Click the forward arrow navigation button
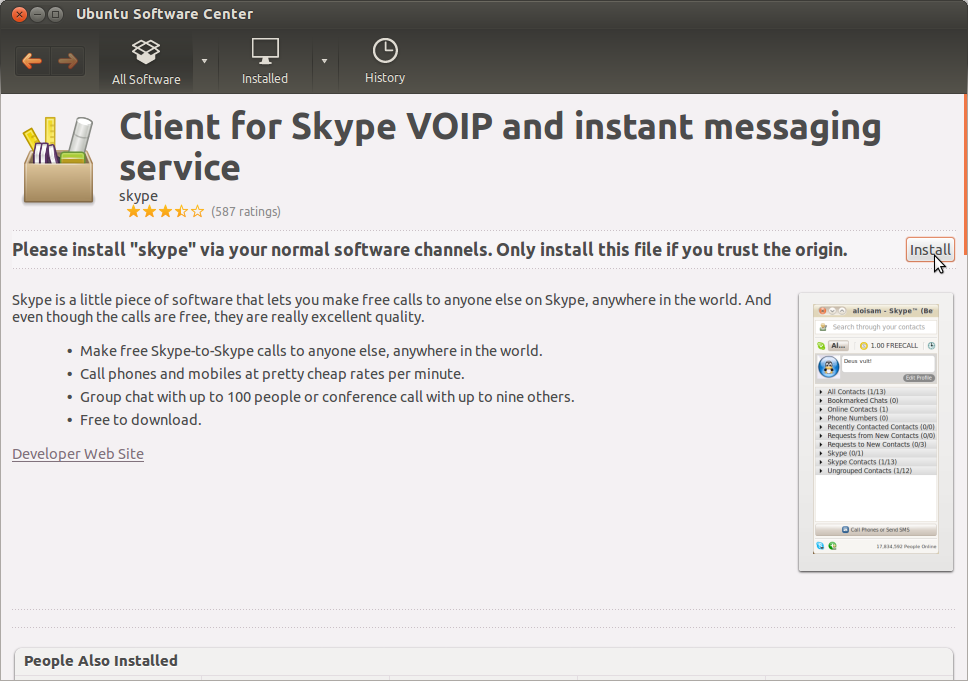This screenshot has width=968, height=681. pos(67,62)
